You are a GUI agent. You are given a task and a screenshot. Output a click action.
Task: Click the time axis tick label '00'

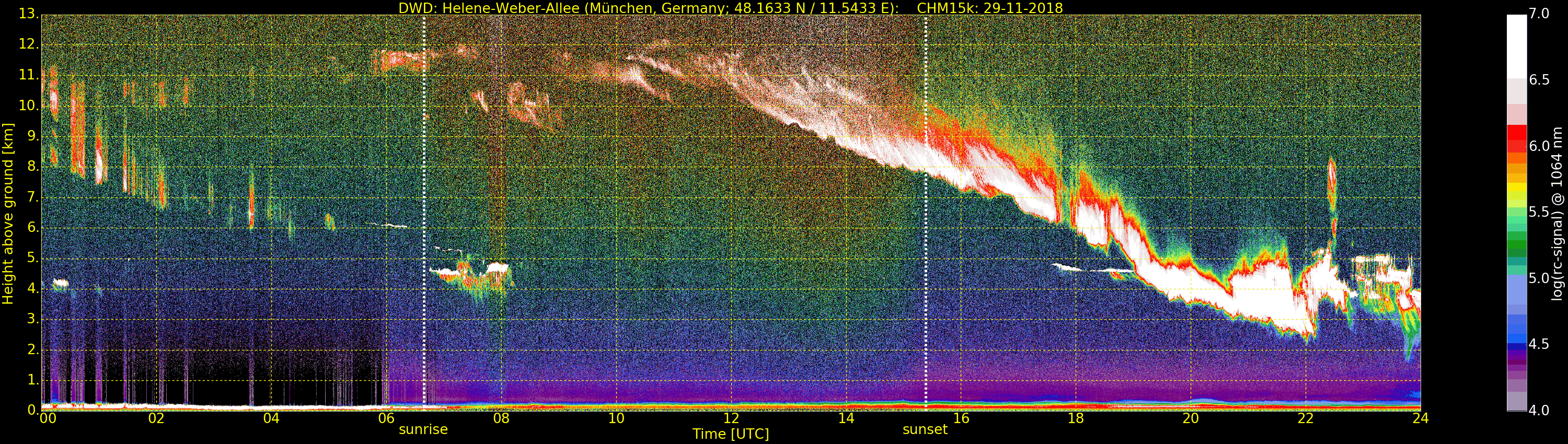point(48,418)
